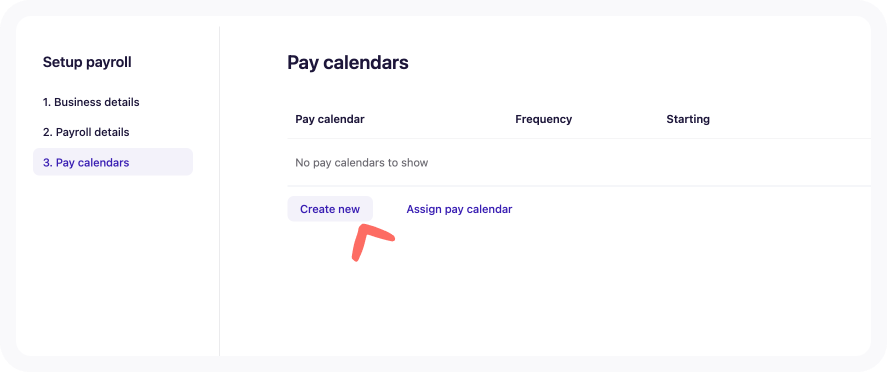This screenshot has width=887, height=372.
Task: Click the red arrow annotation mark
Action: coord(369,241)
